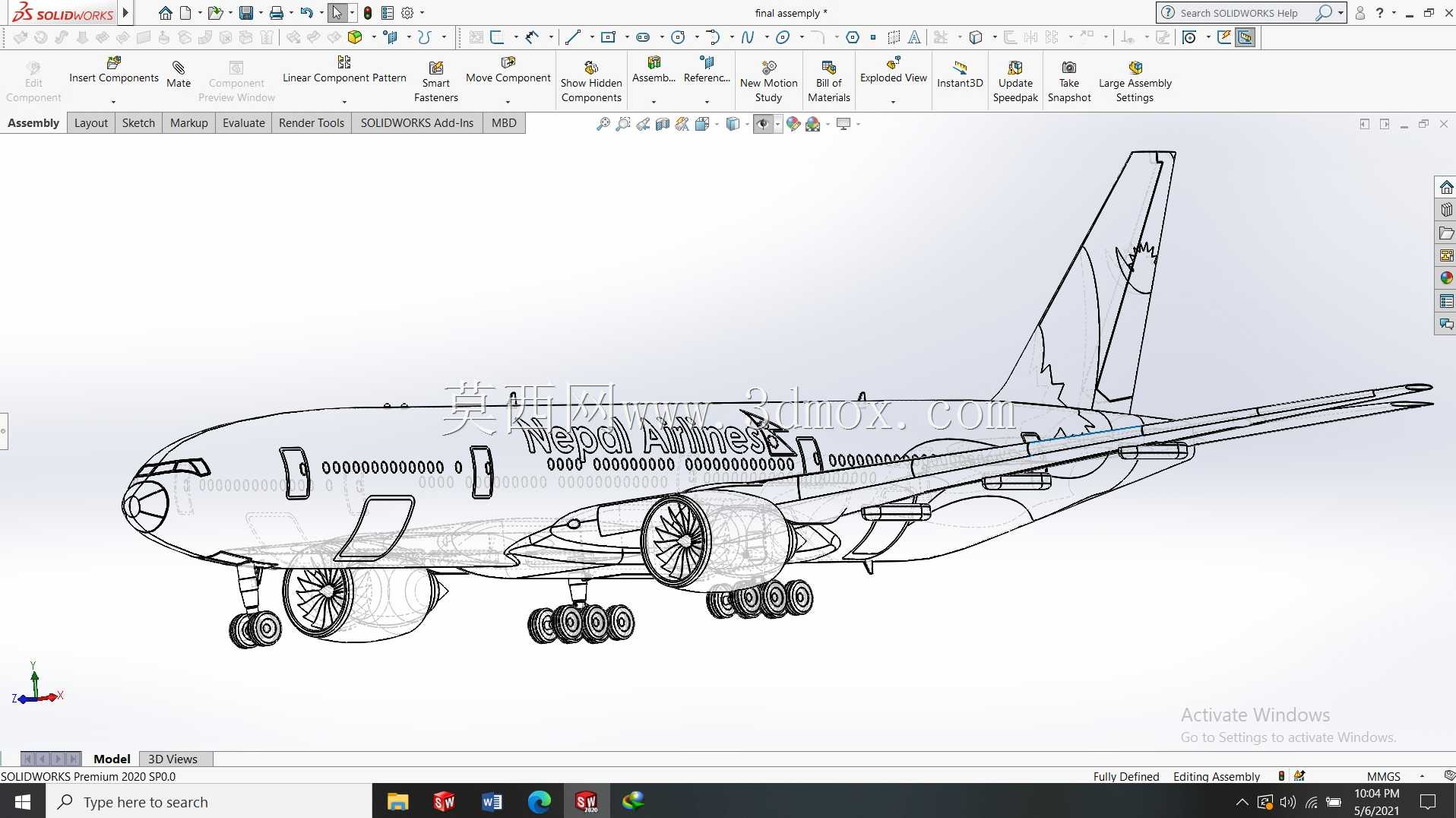Click Update Speedpak
1456x818 pixels.
[x=1015, y=82]
